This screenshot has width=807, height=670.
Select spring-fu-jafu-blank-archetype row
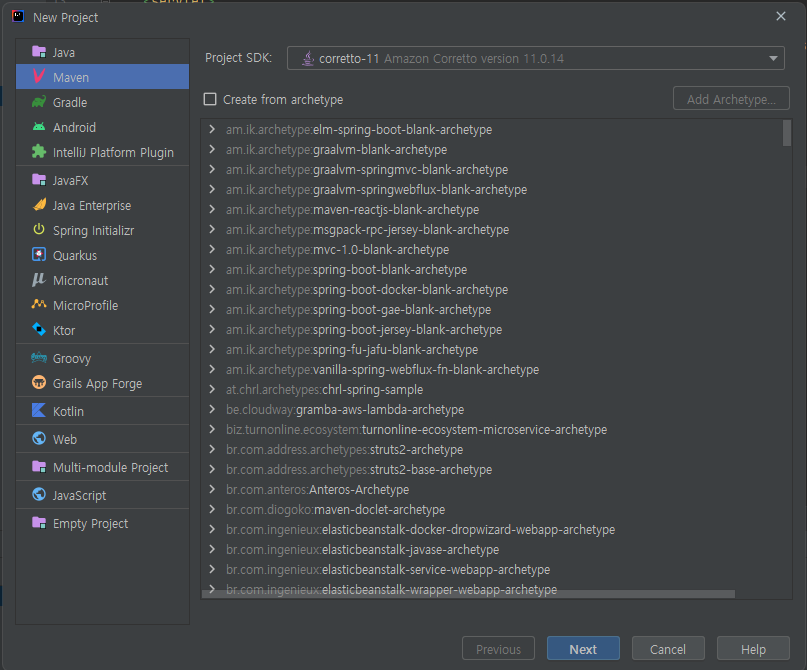pyautogui.click(x=492, y=349)
